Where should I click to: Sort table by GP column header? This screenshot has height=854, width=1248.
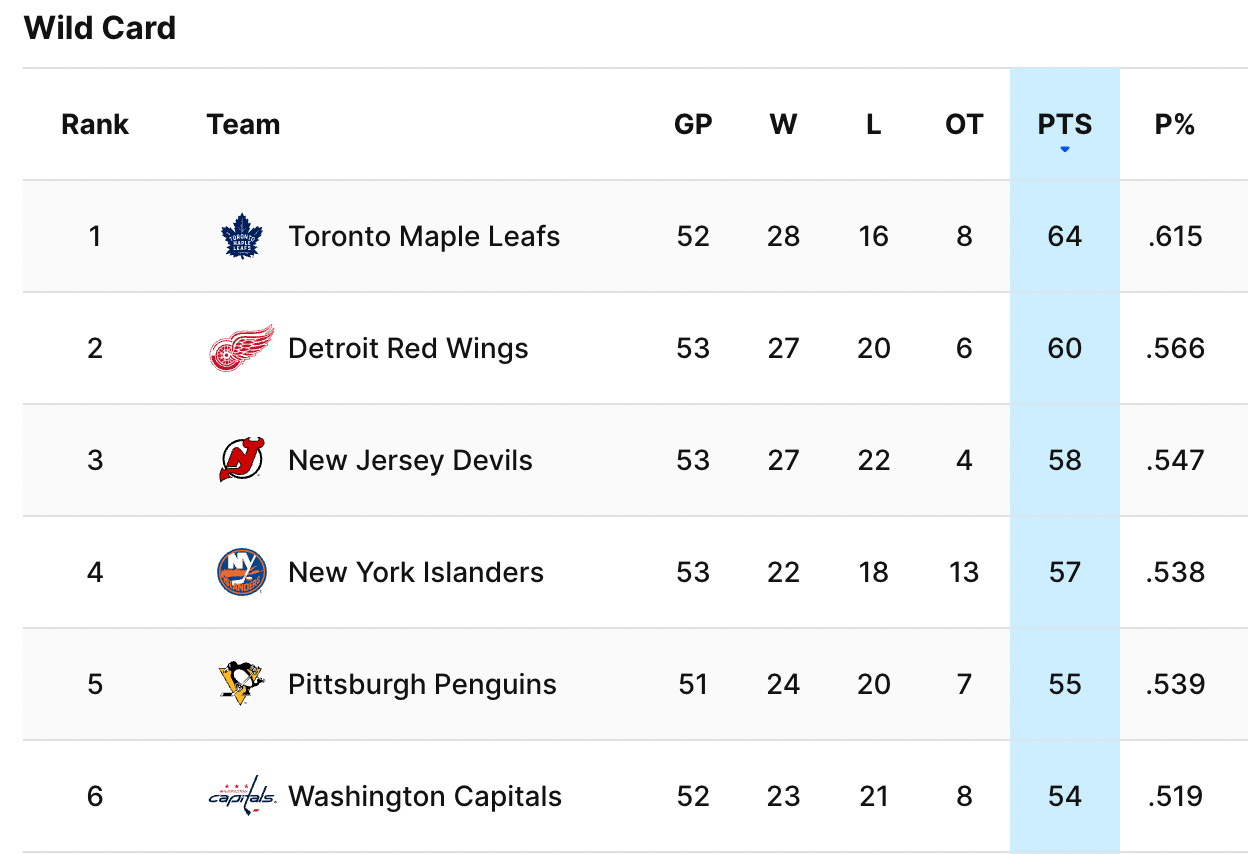693,125
